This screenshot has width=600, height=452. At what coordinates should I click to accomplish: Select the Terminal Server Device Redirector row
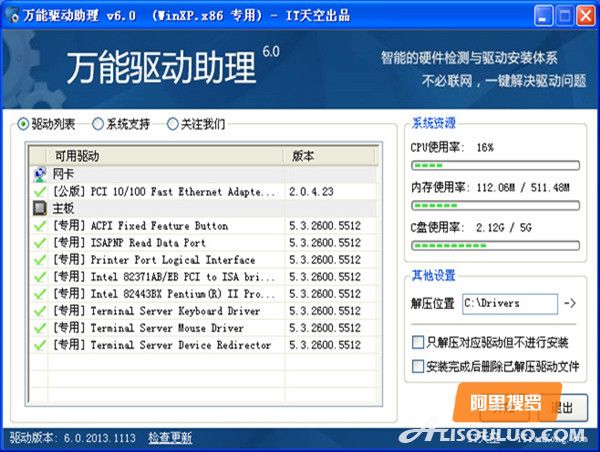[x=204, y=345]
